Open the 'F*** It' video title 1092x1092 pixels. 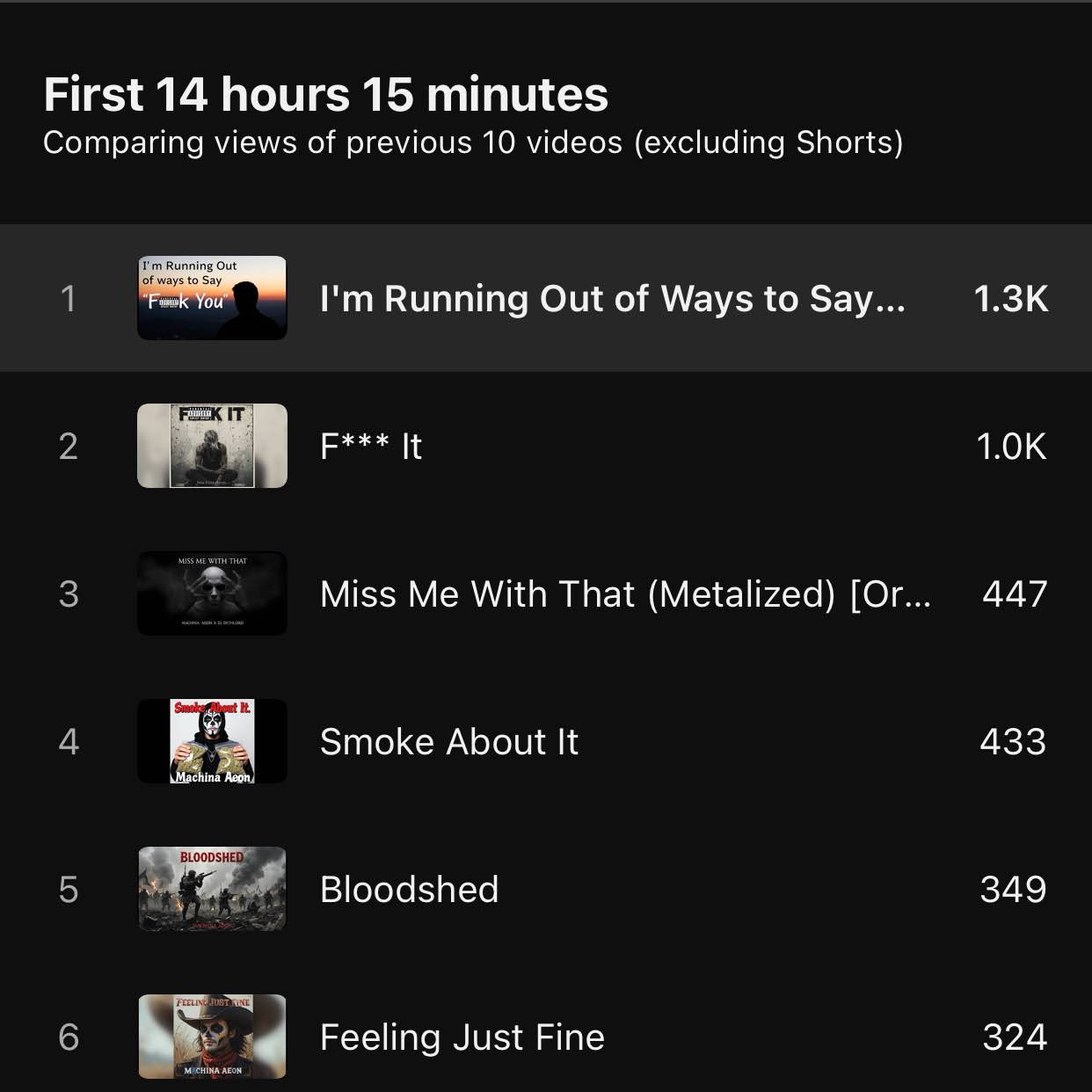[x=371, y=447]
